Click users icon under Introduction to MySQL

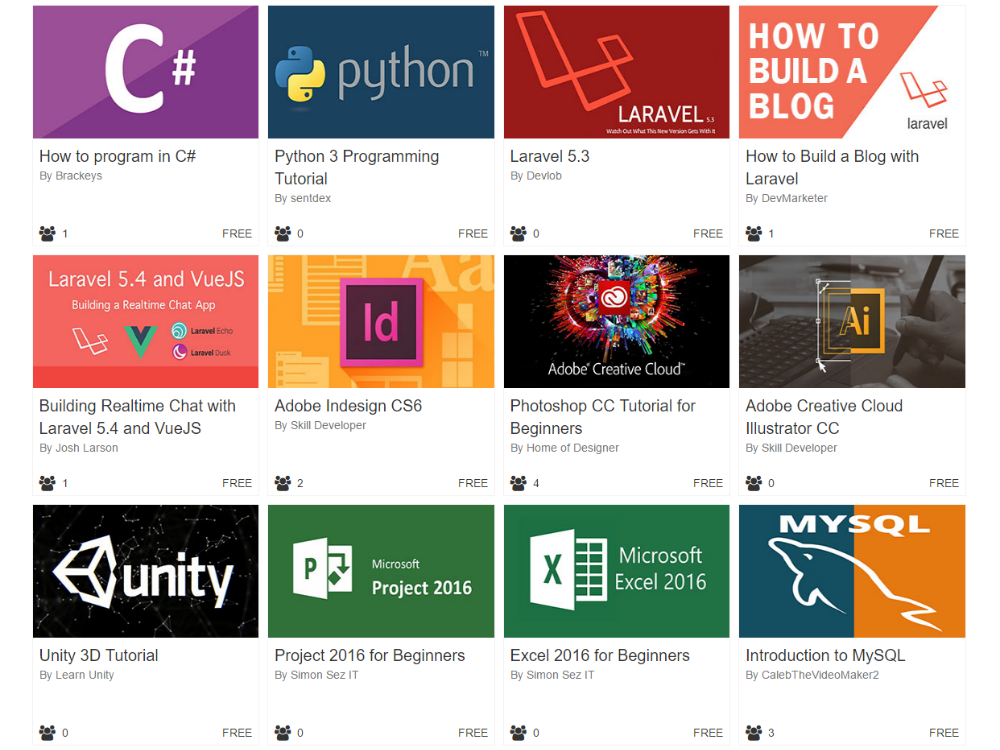[754, 733]
